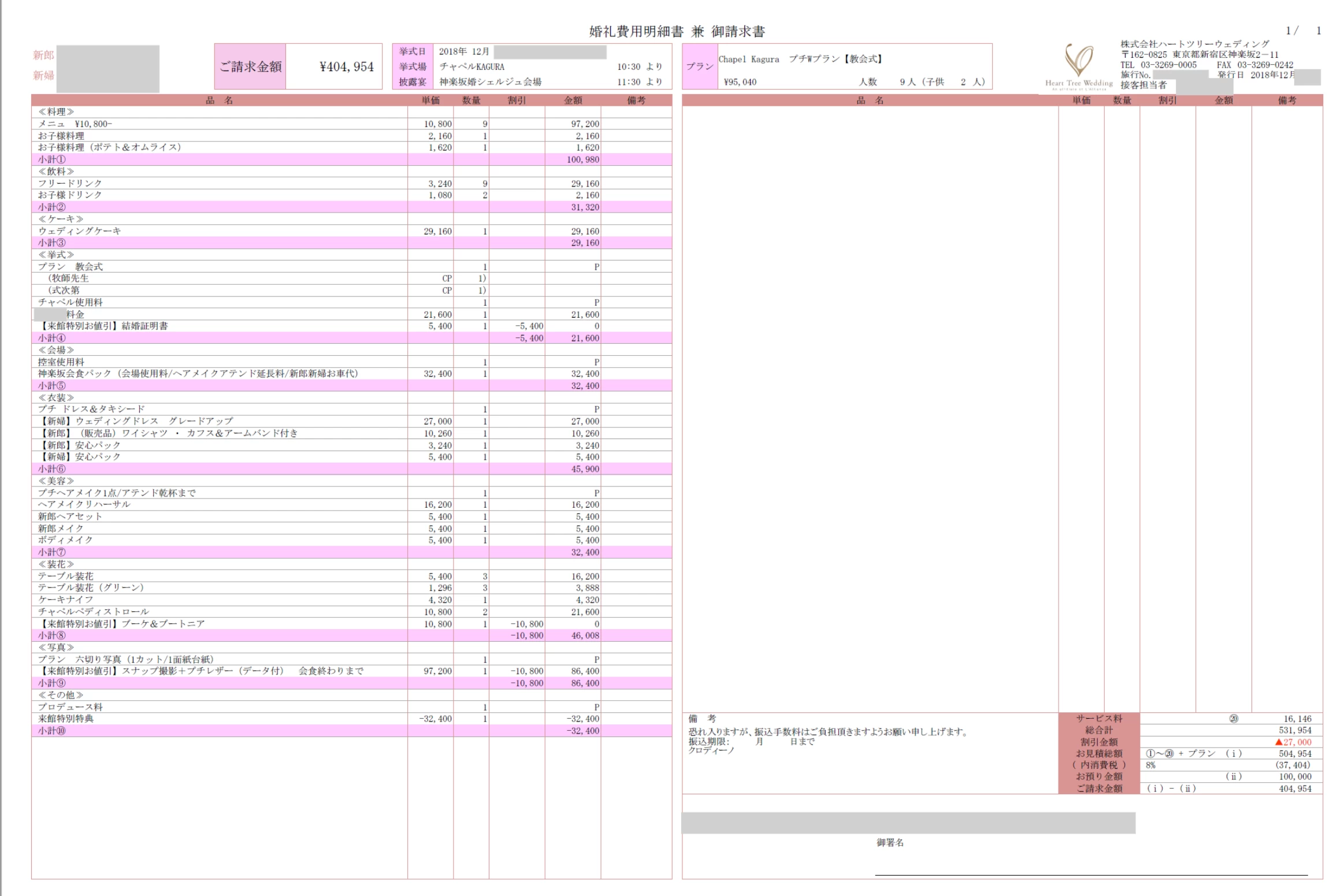The width and height of the screenshot is (1344, 896).
Task: Click the red ▲27,000 discount amount
Action: pos(1293,742)
